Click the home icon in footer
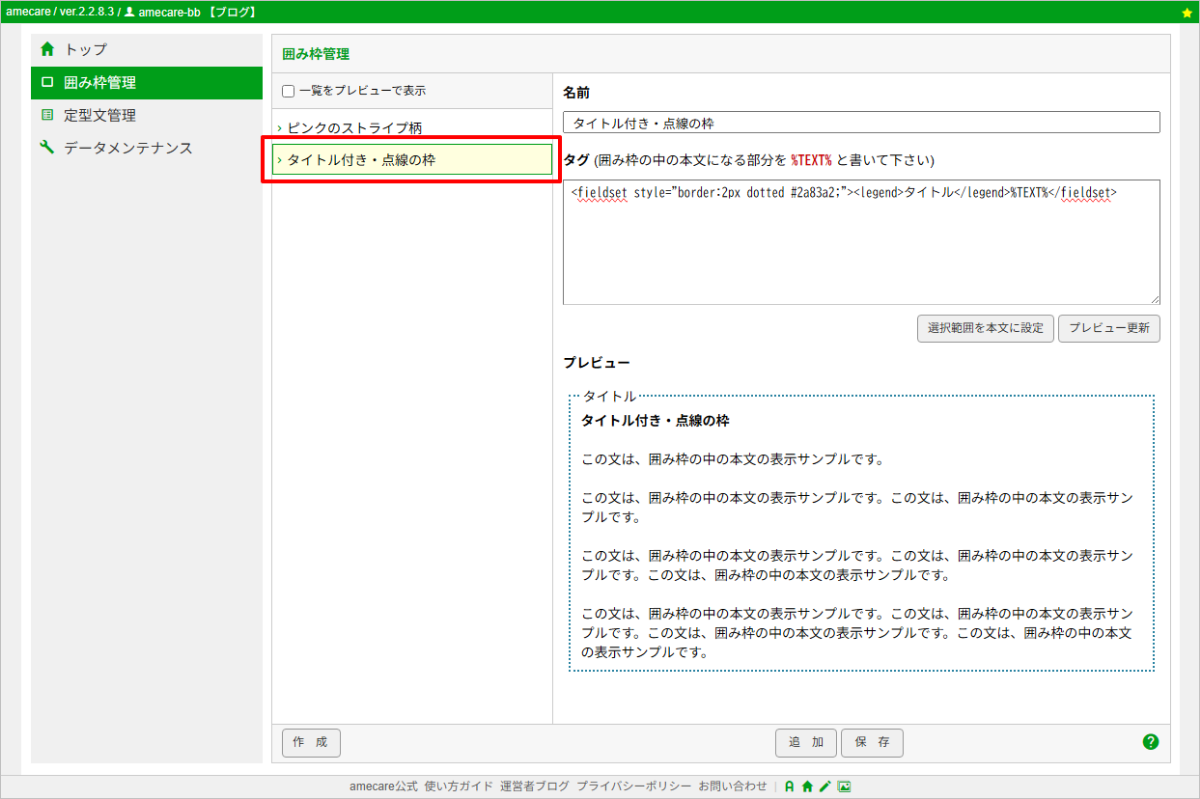 click(807, 787)
